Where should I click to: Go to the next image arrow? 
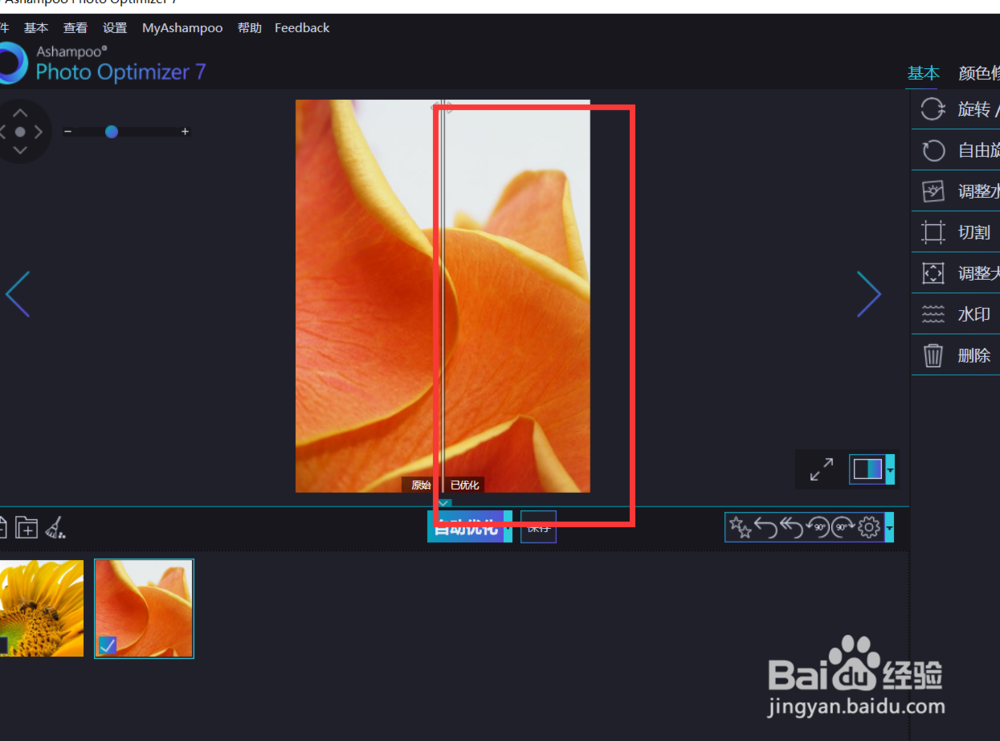868,294
